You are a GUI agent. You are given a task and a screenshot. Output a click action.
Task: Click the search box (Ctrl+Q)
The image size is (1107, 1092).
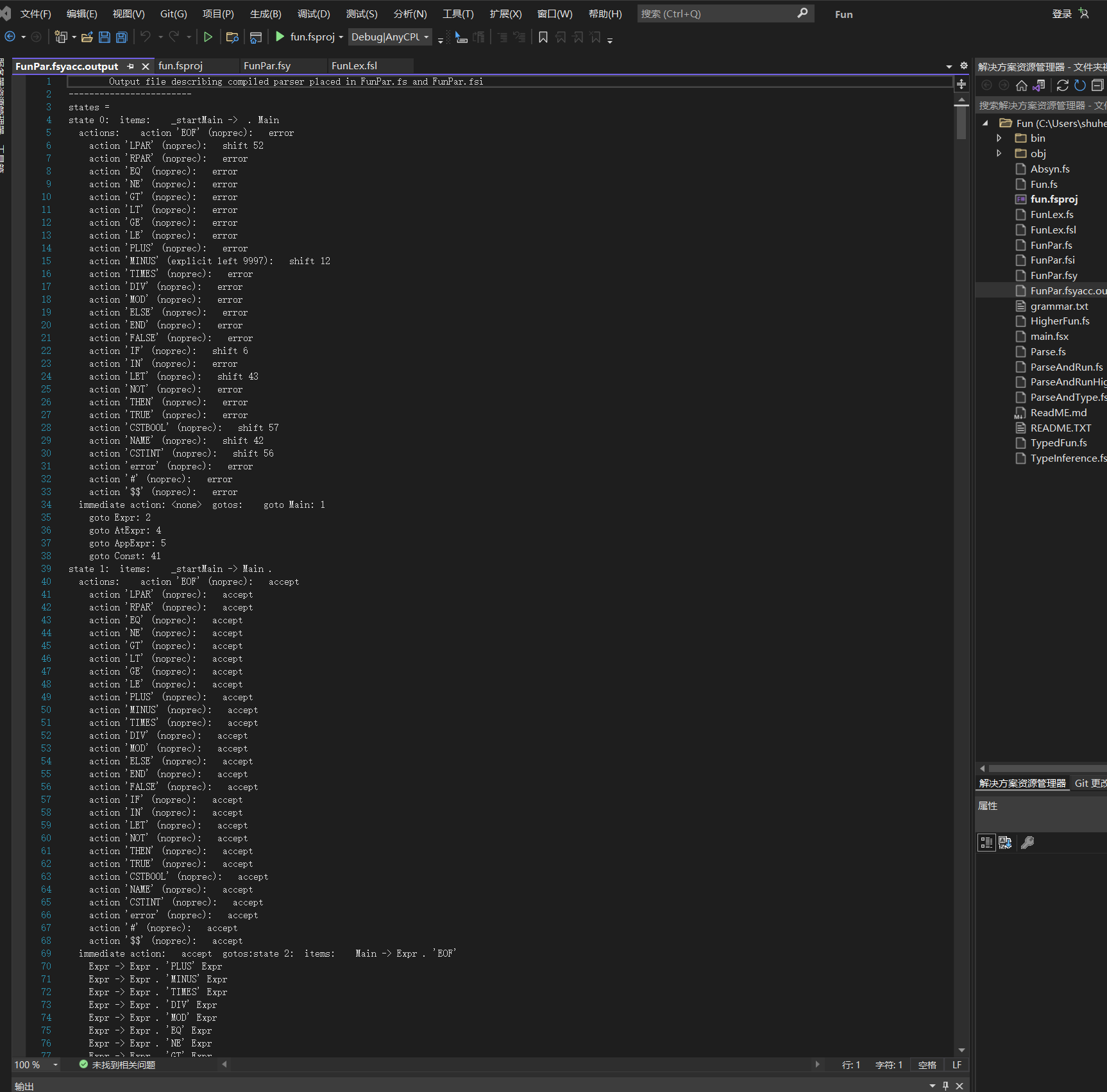pos(717,14)
